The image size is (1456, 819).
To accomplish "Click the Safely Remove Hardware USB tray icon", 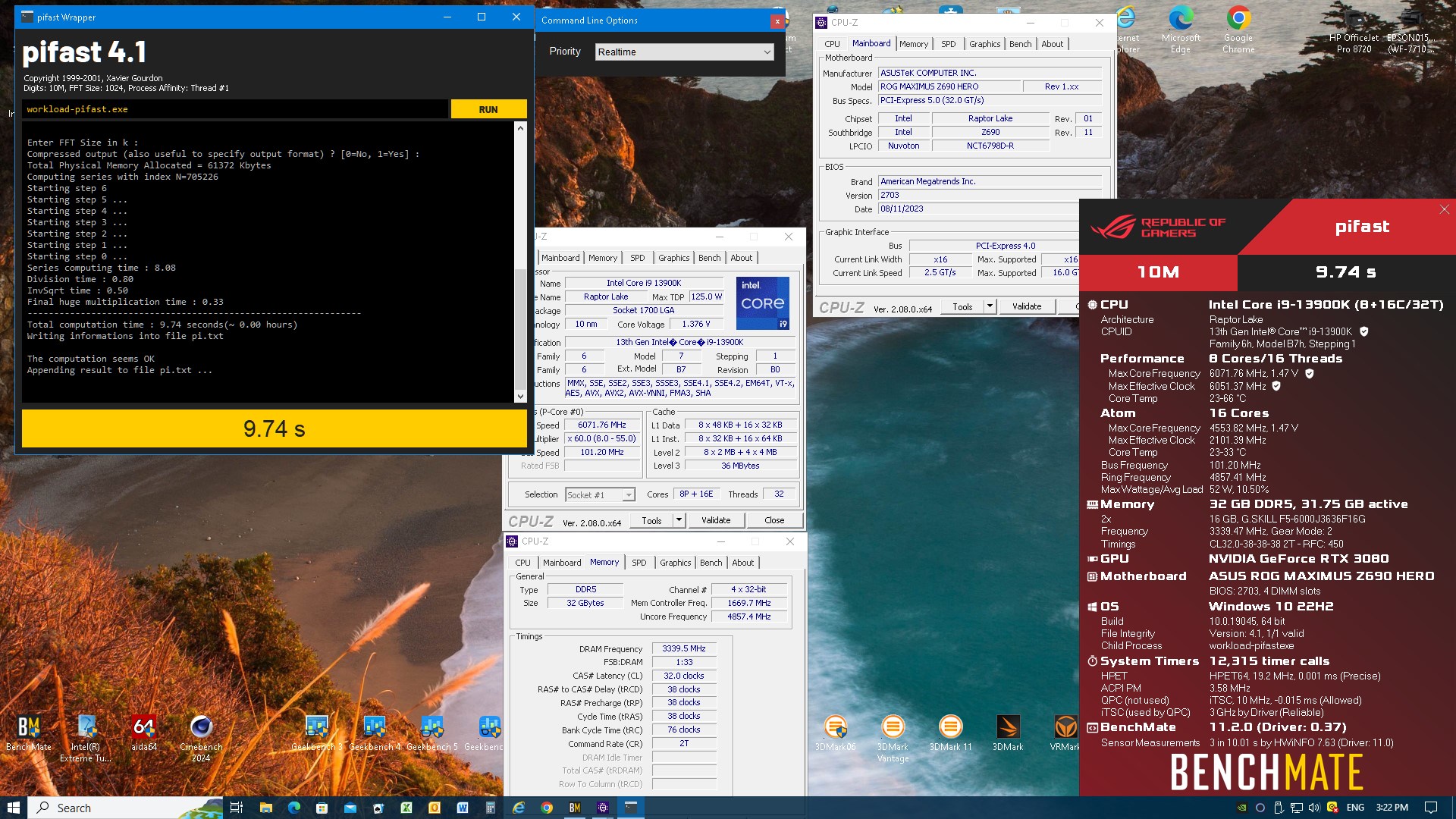I will [1278, 808].
